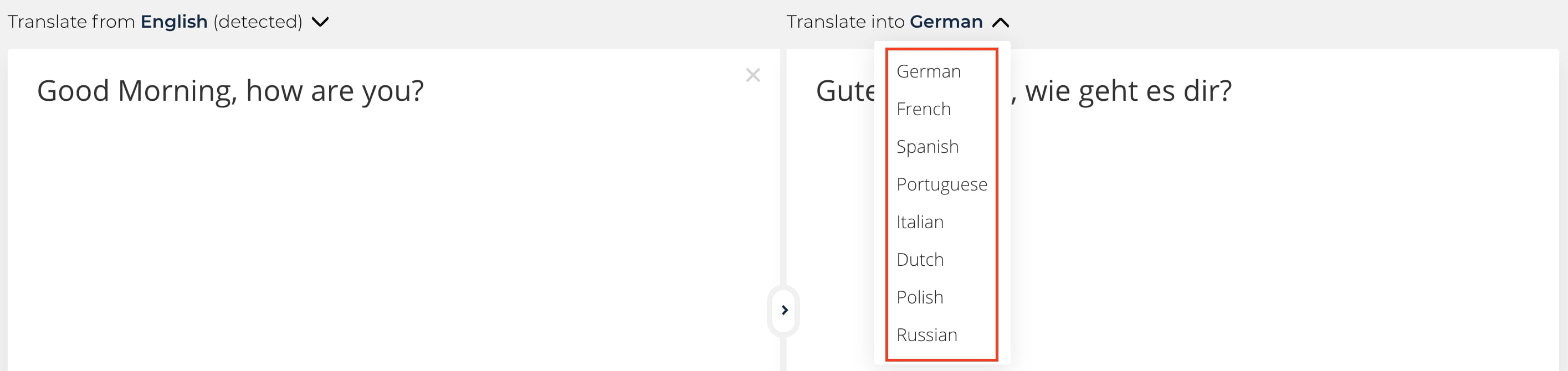Pick Russian from the language list

coord(926,336)
